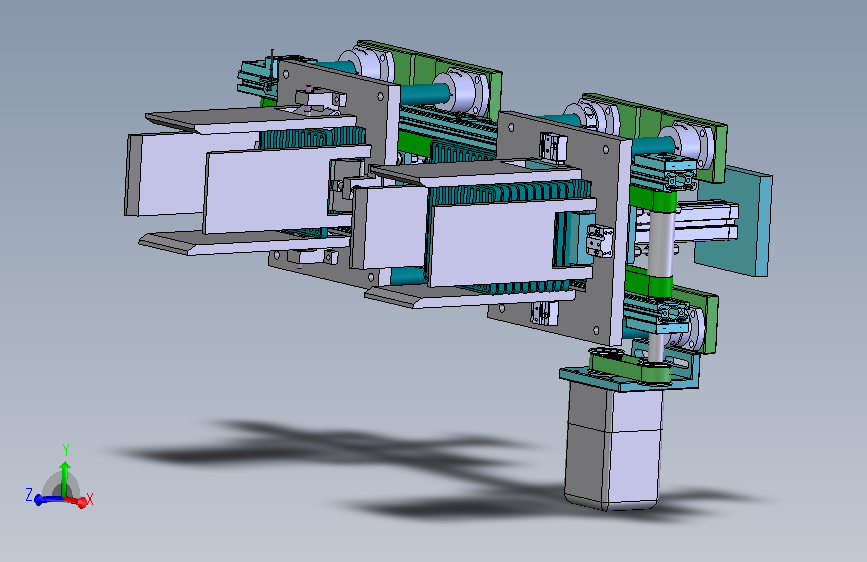
Task: Click the red X axis of orientation triad
Action: point(77,501)
